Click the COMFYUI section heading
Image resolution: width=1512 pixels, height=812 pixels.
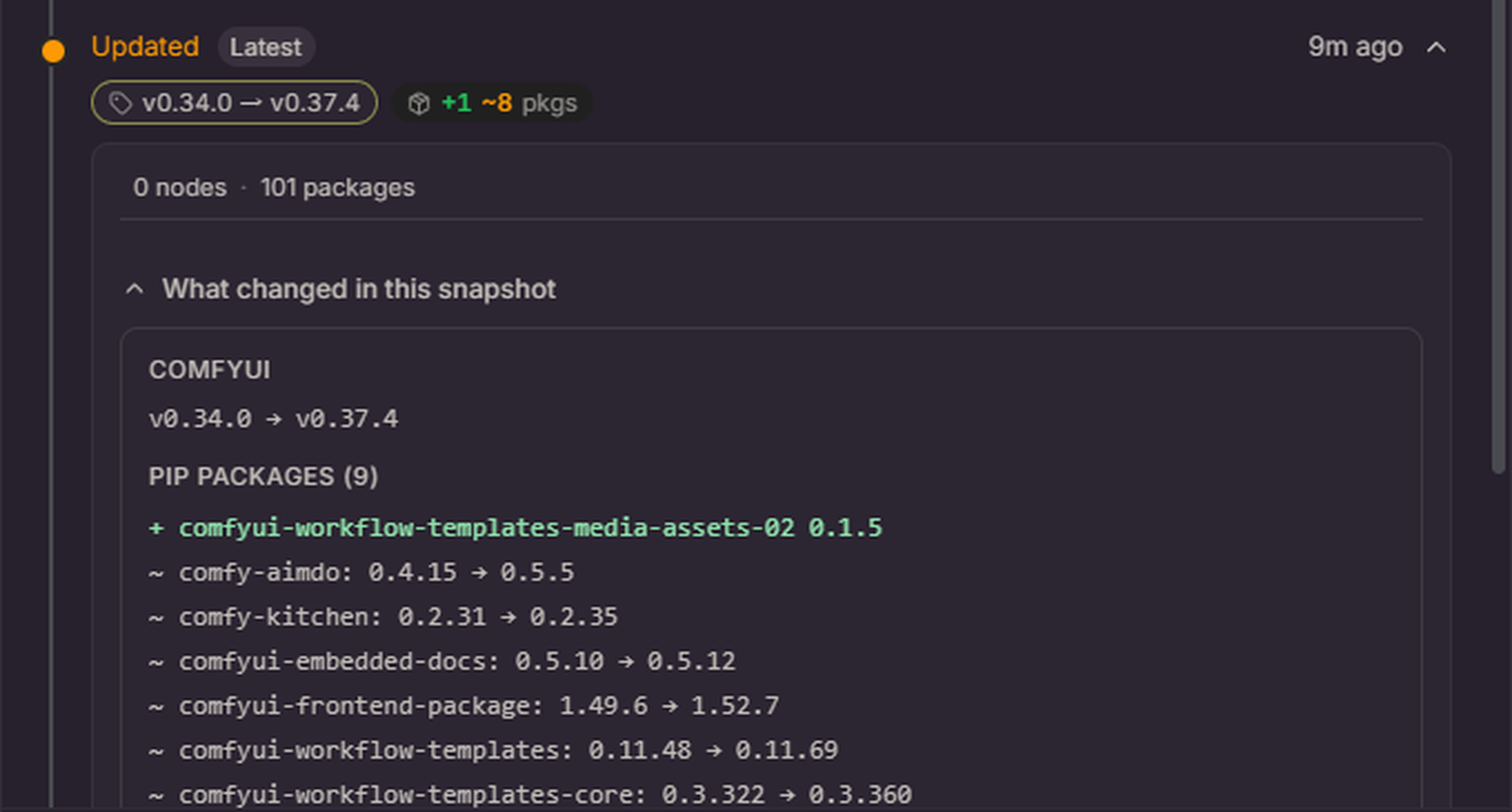click(210, 370)
